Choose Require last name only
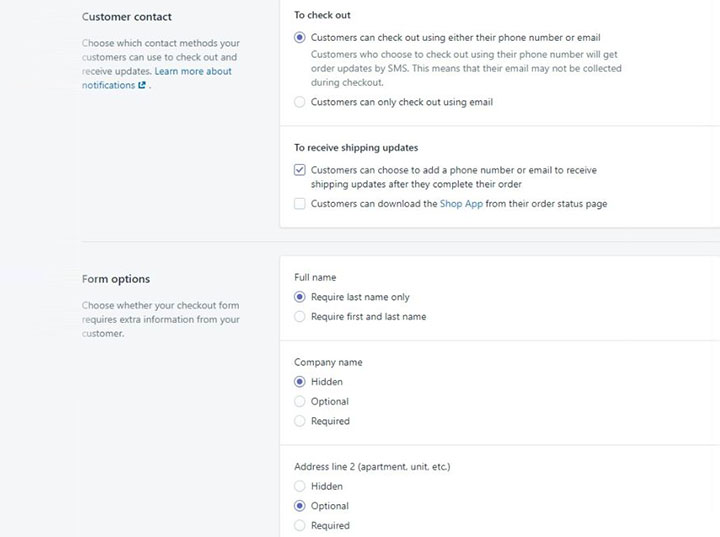 pyautogui.click(x=299, y=297)
